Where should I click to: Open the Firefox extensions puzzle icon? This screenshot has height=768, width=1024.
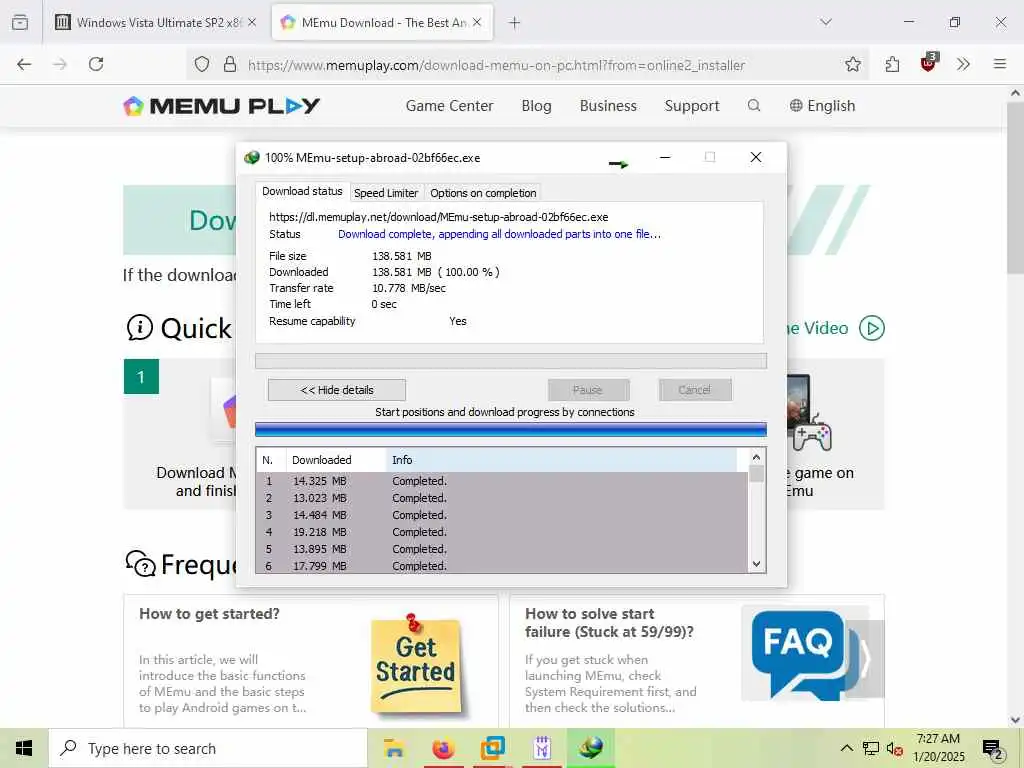pyautogui.click(x=892, y=64)
